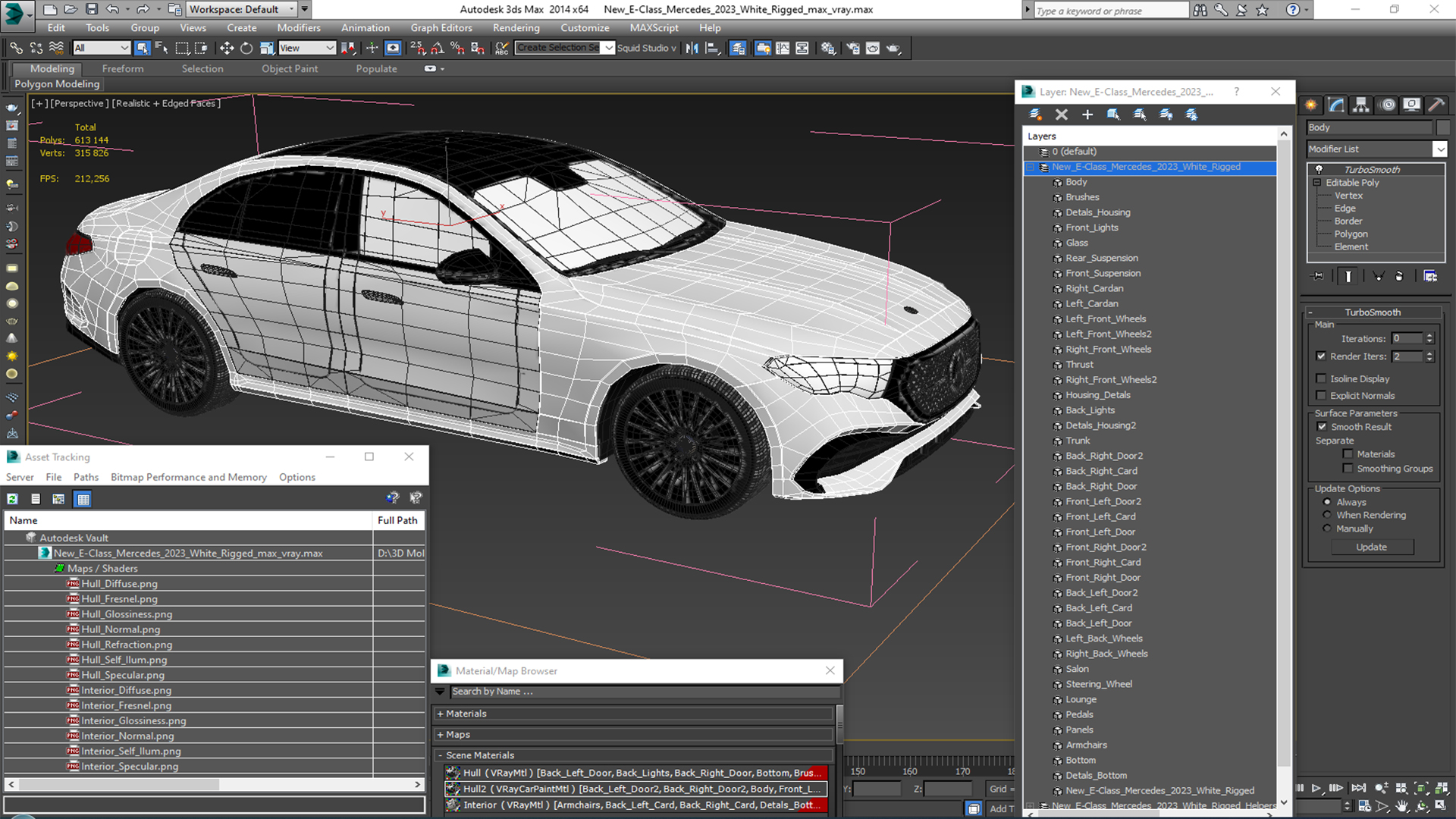
Task: Collapse New_E-Class_Mercedes_2023_White_Rigged layer tree
Action: click(x=1031, y=167)
